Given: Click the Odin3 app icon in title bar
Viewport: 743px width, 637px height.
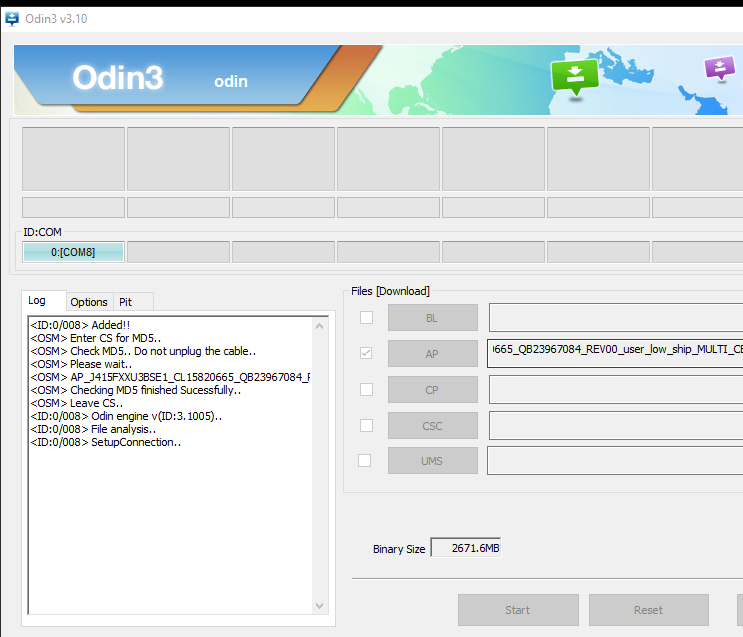Looking at the screenshot, I should (x=11, y=19).
